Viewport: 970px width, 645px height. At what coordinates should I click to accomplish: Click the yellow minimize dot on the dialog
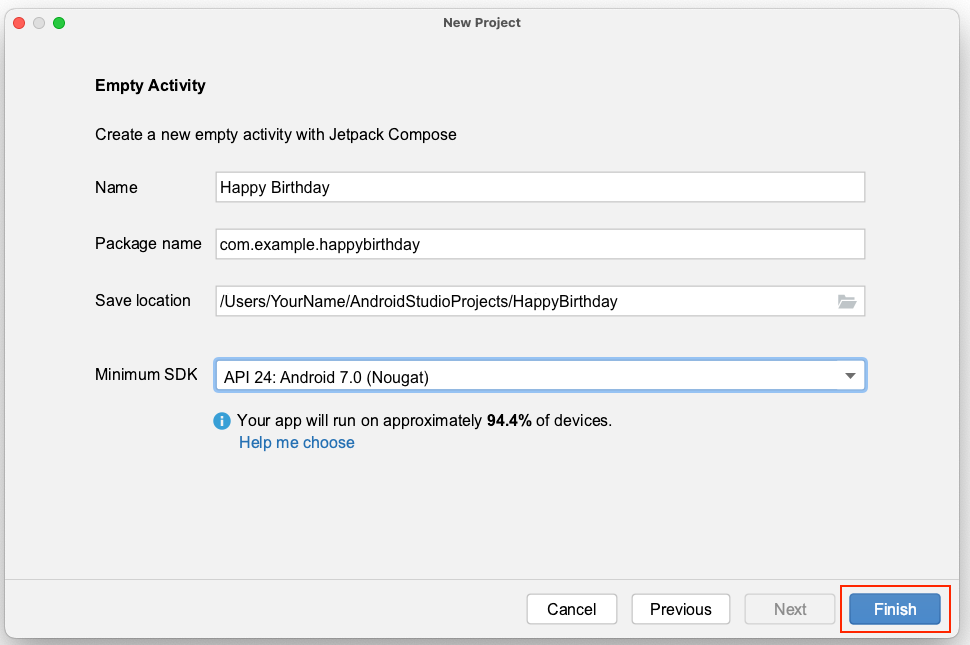click(38, 21)
